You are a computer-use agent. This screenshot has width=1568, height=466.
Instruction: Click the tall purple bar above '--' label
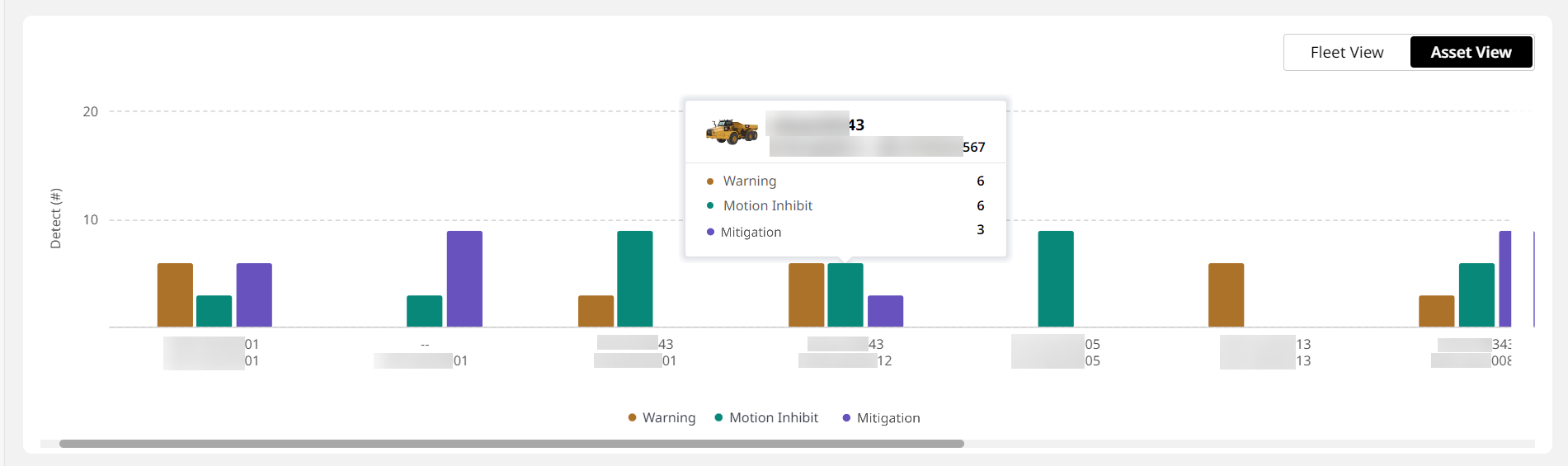(x=464, y=279)
